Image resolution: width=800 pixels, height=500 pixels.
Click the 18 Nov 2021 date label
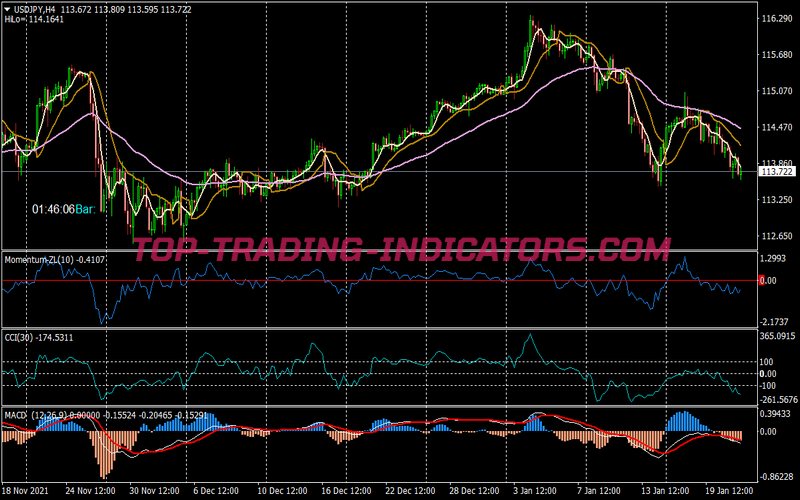click(26, 491)
